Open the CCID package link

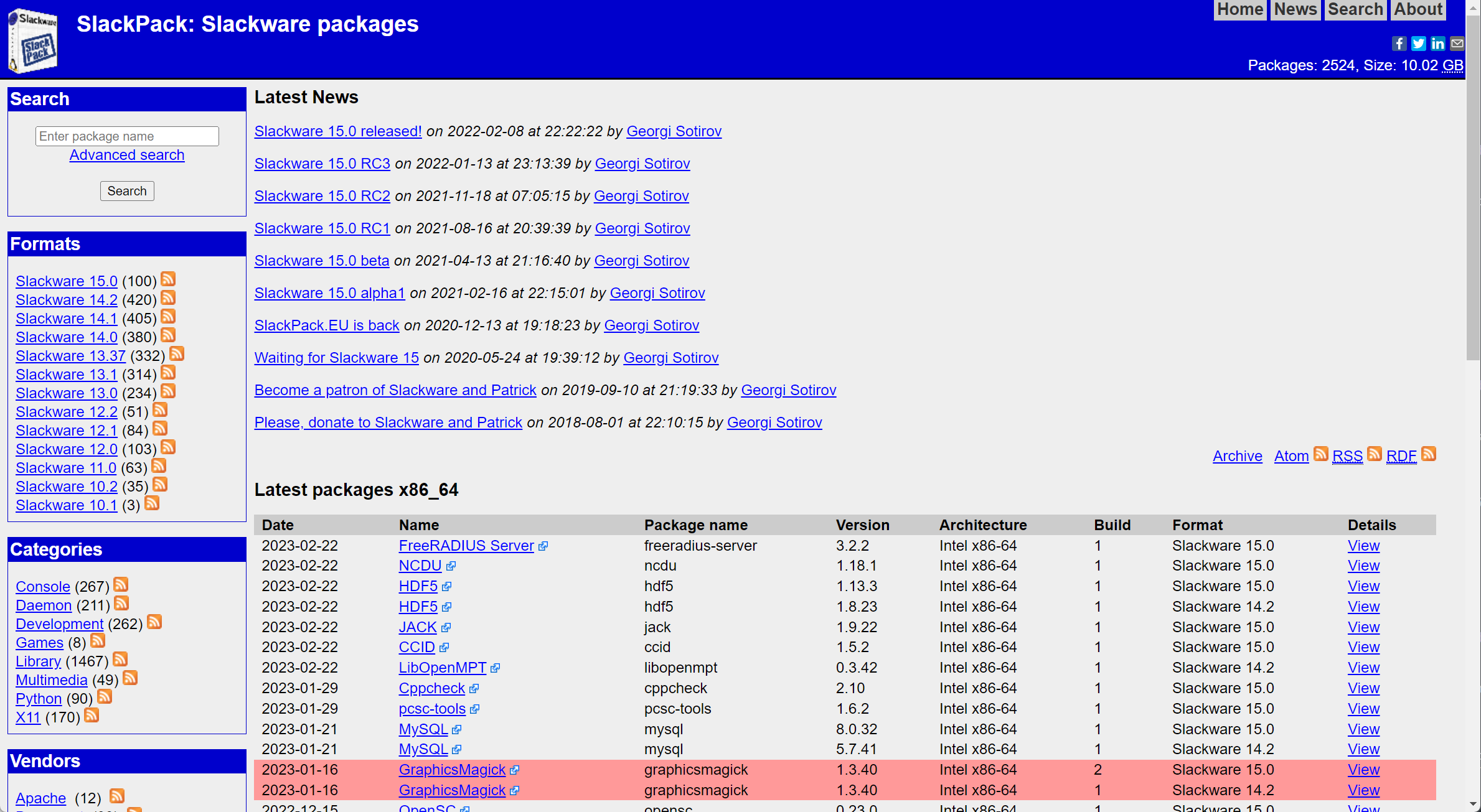pos(416,647)
